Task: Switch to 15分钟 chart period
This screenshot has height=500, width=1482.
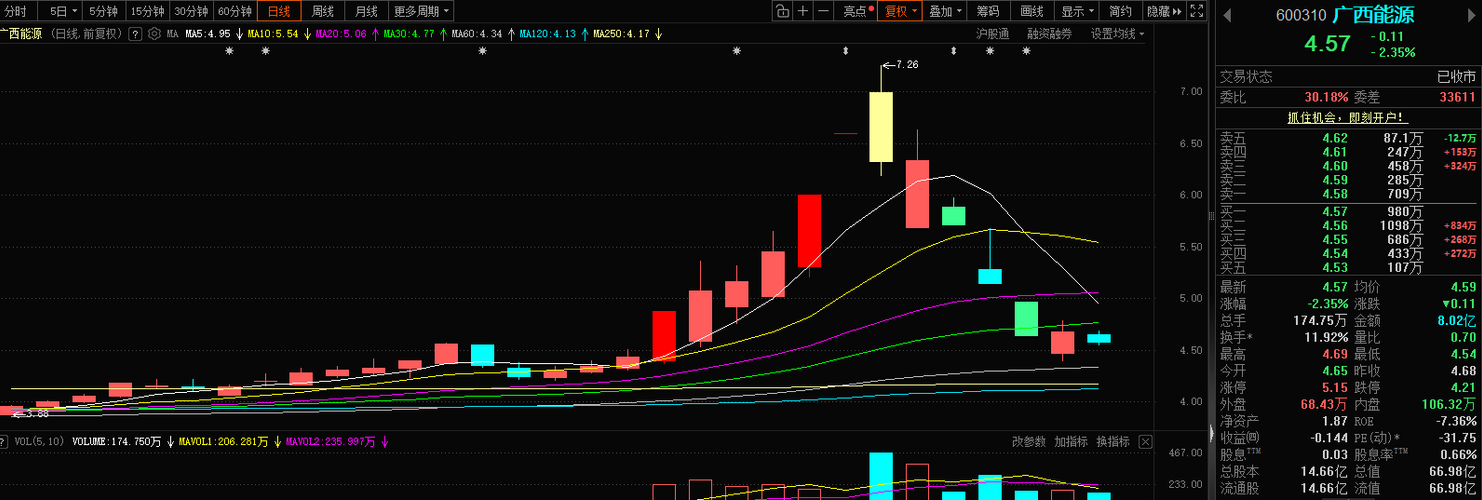Action: pyautogui.click(x=147, y=11)
